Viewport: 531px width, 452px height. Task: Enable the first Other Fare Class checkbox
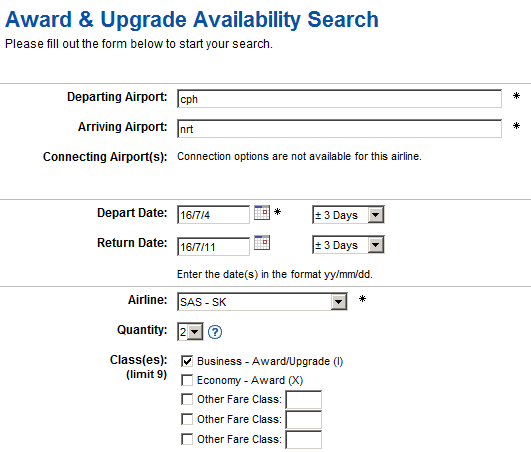(x=187, y=399)
